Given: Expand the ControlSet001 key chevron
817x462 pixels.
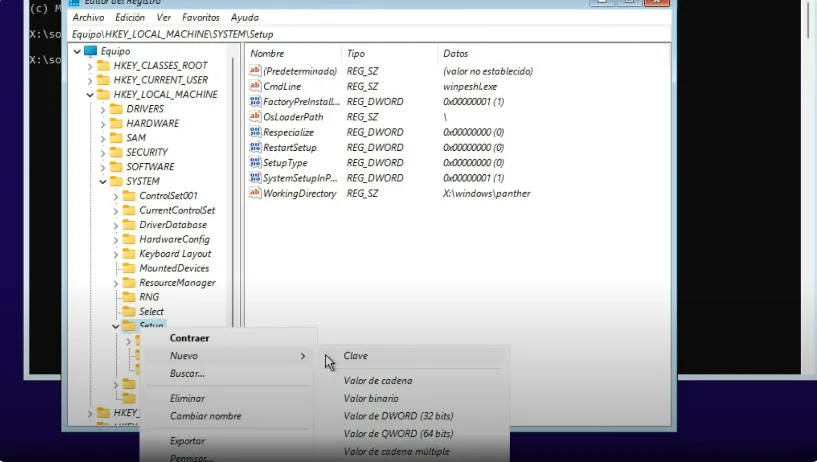Looking at the screenshot, I should coord(116,196).
